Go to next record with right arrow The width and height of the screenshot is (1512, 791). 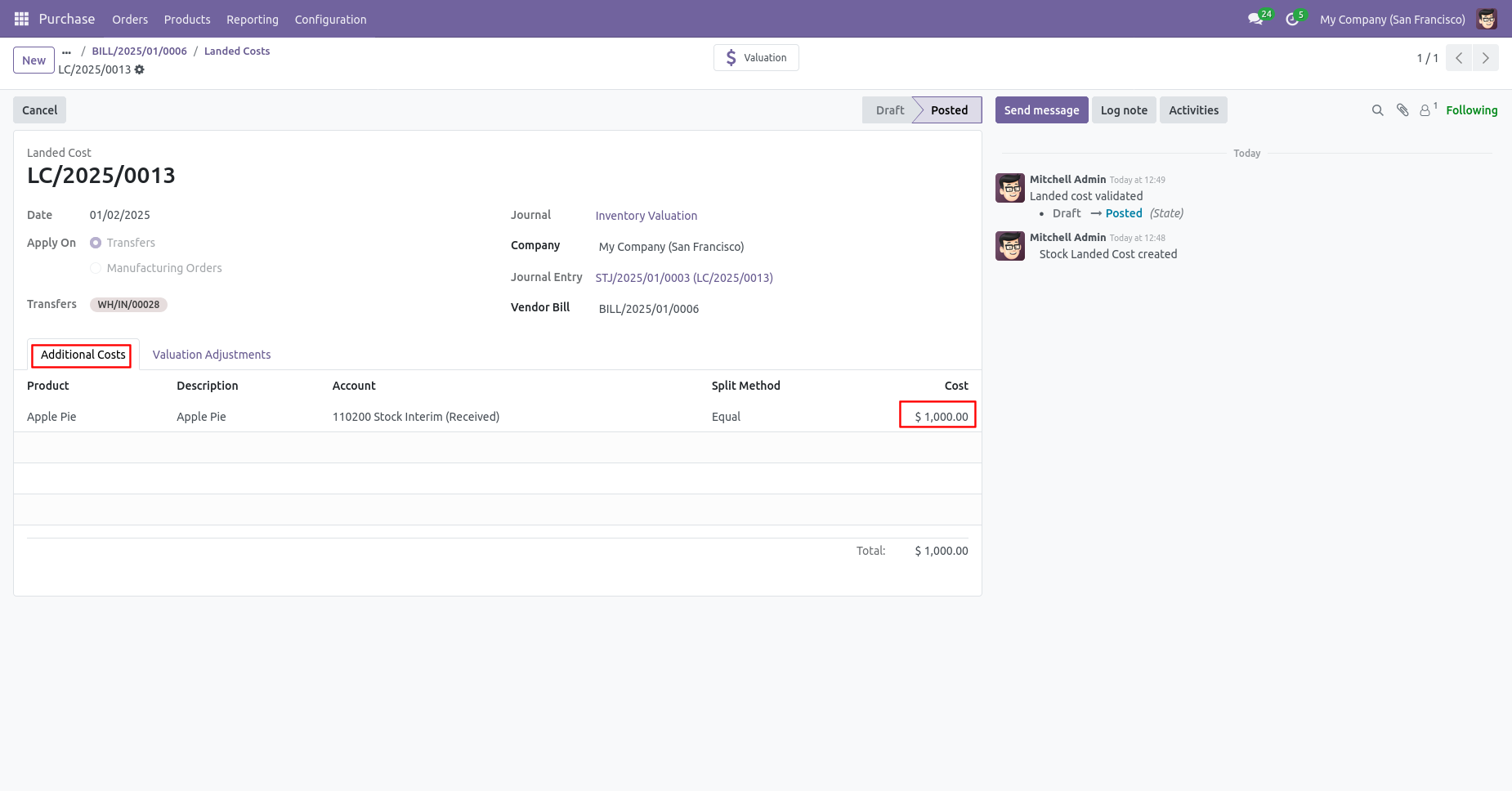(1486, 58)
